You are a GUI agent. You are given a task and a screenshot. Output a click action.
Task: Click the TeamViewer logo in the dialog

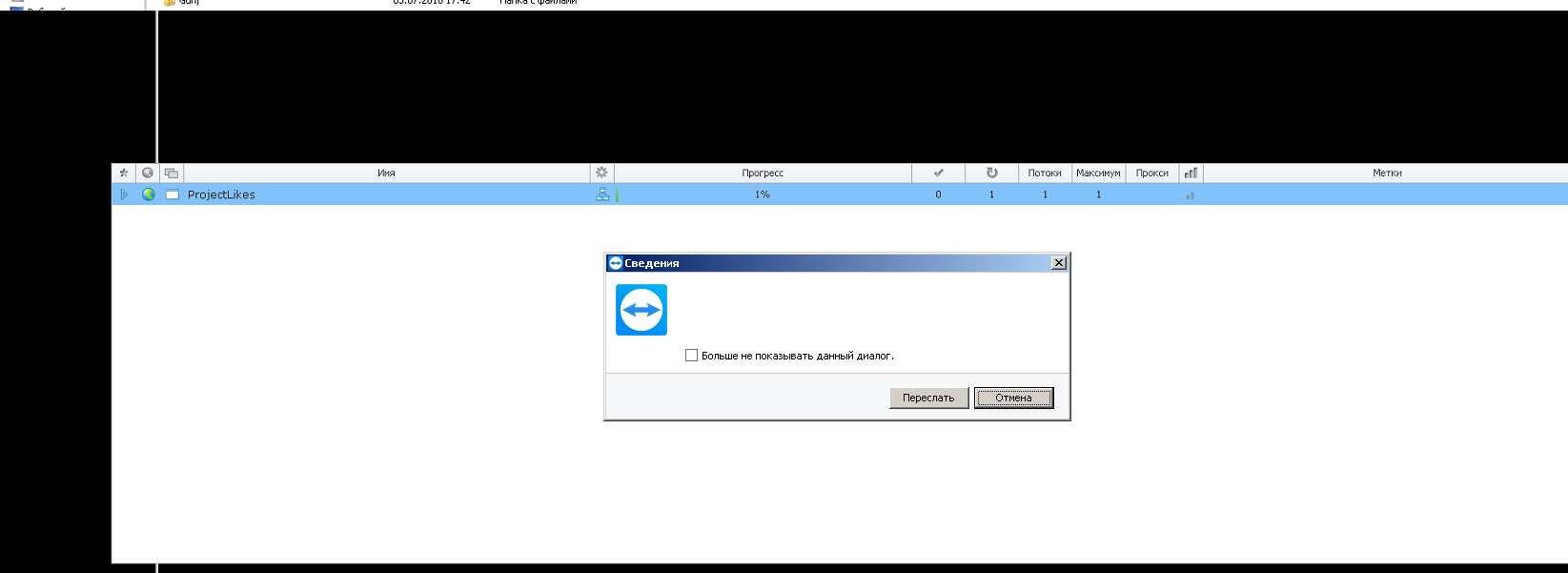[641, 310]
